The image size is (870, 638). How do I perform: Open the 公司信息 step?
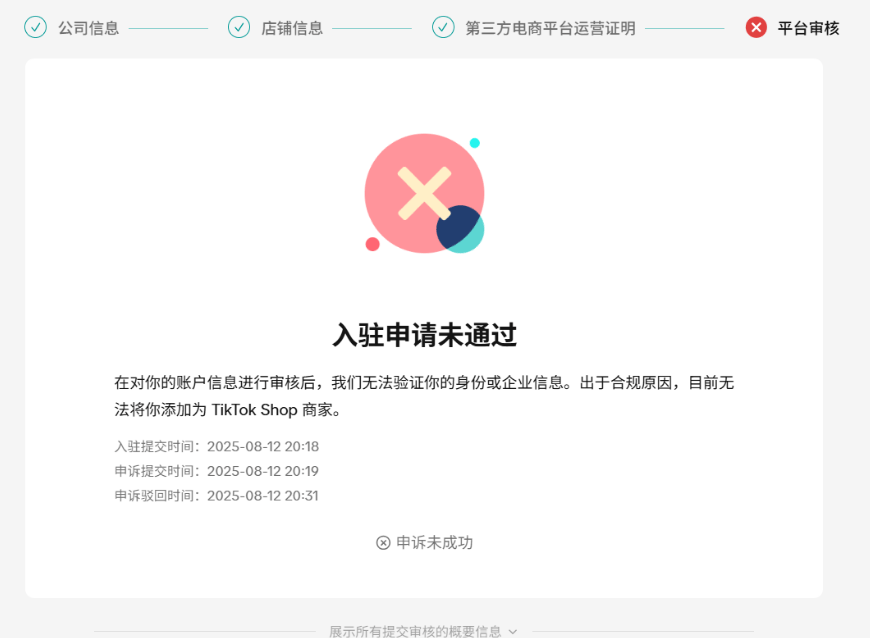(88, 28)
